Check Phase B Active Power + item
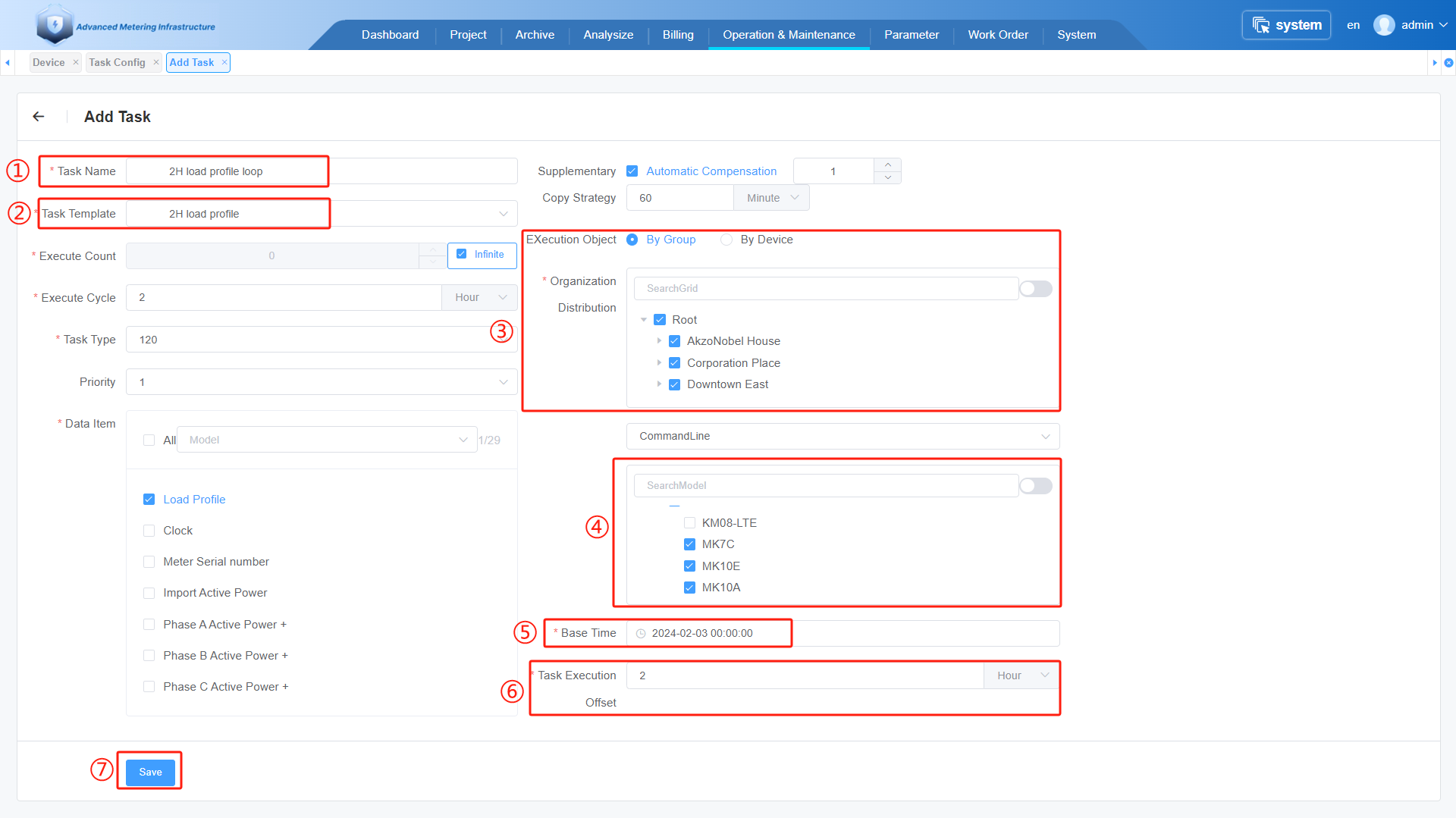The height and width of the screenshot is (818, 1456). click(149, 656)
